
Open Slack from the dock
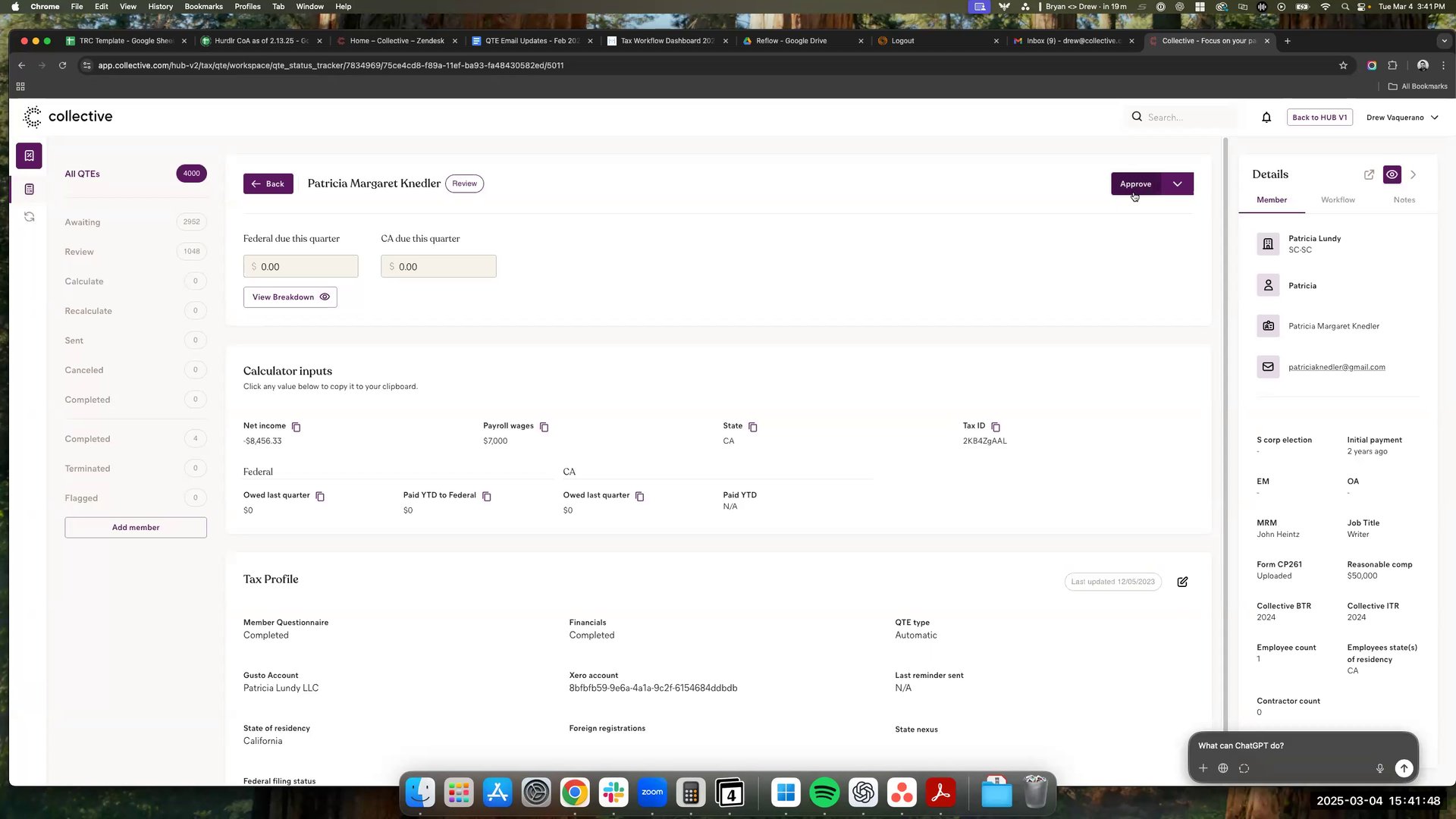pos(613,793)
